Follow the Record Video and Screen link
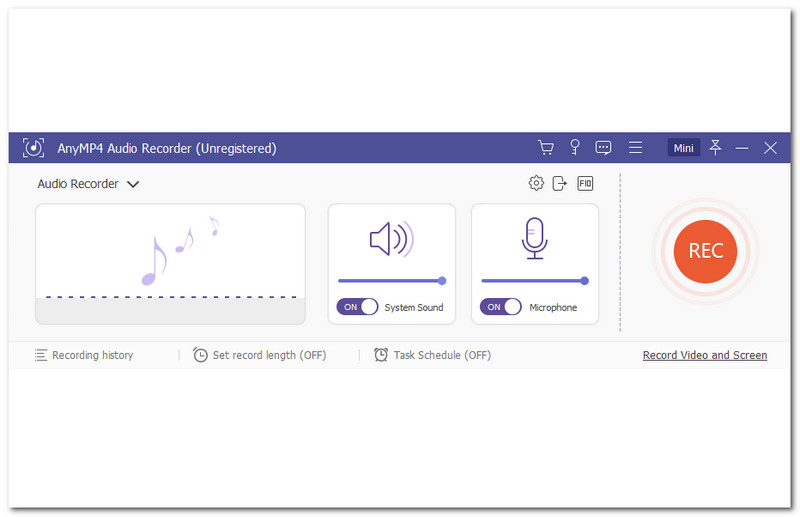This screenshot has height=517, width=800. pos(705,355)
